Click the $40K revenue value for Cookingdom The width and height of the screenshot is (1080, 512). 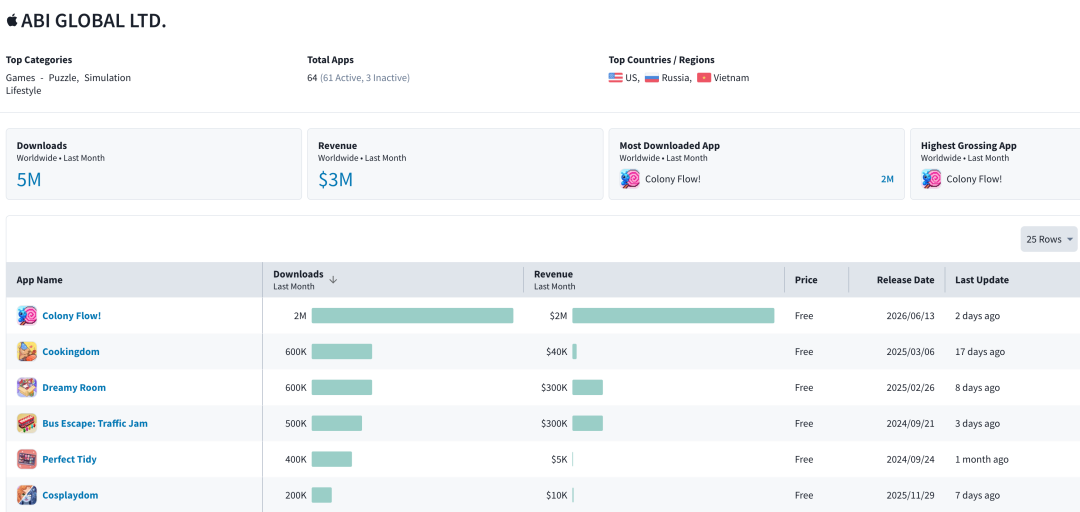[x=557, y=351]
